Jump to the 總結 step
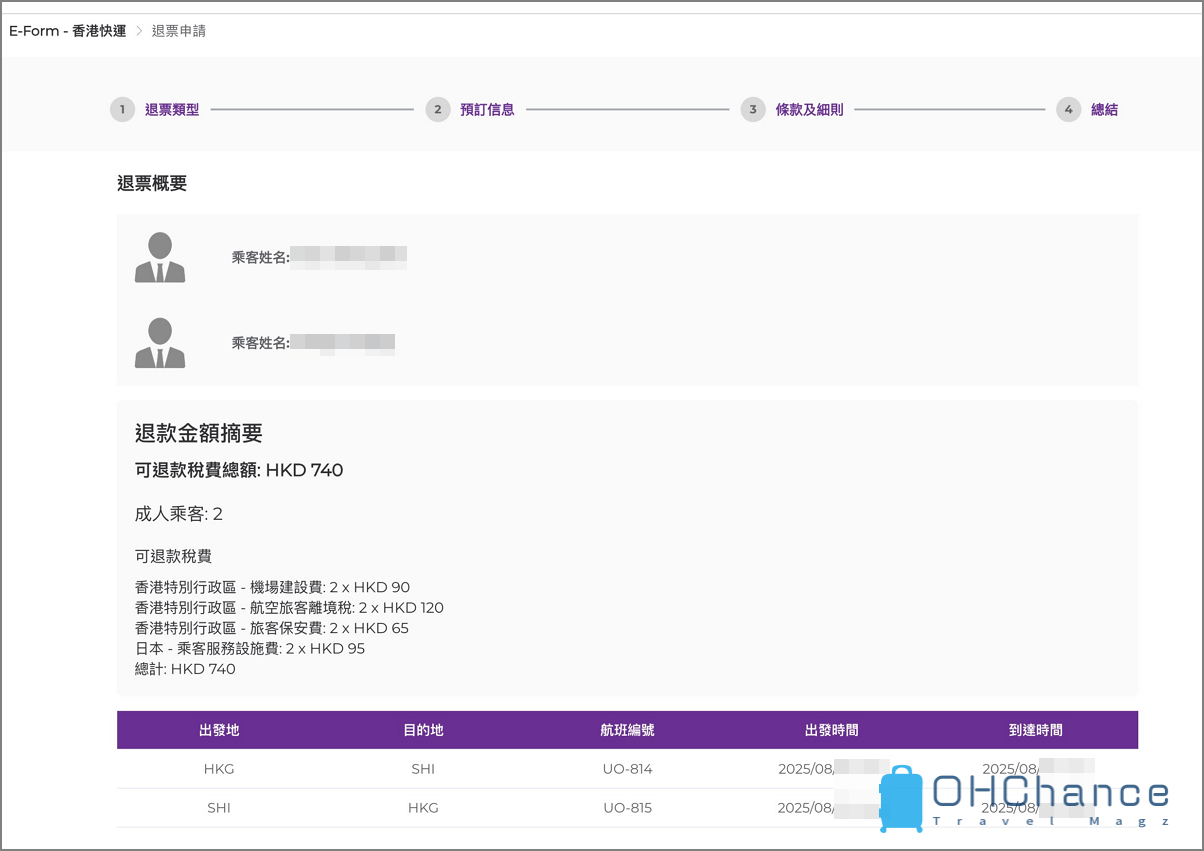 (x=1104, y=110)
